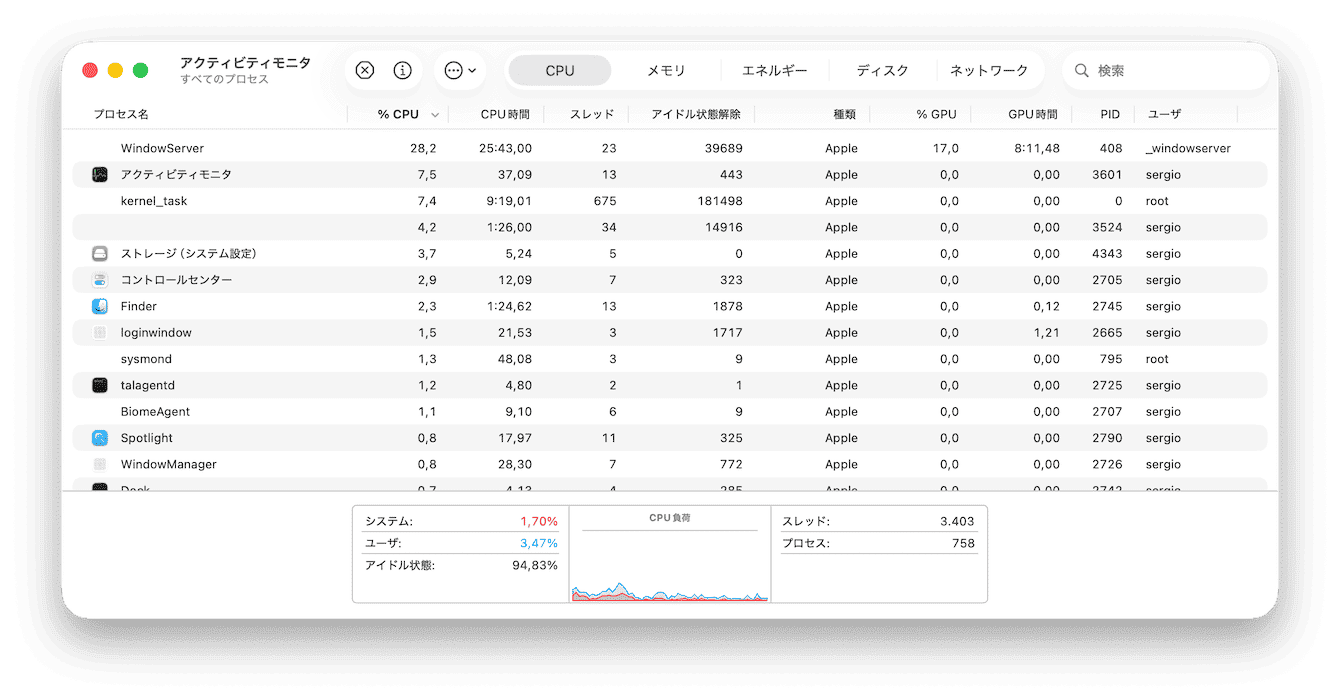Image resolution: width=1340 pixels, height=700 pixels.
Task: Click the WindowManager row icon
Action: click(x=100, y=464)
